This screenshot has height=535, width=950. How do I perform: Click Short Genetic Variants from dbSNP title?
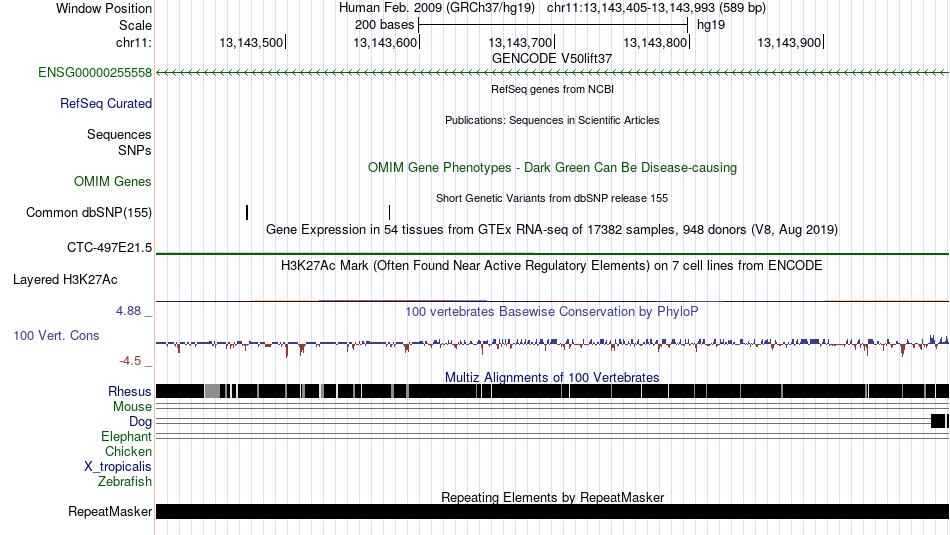pyautogui.click(x=552, y=198)
